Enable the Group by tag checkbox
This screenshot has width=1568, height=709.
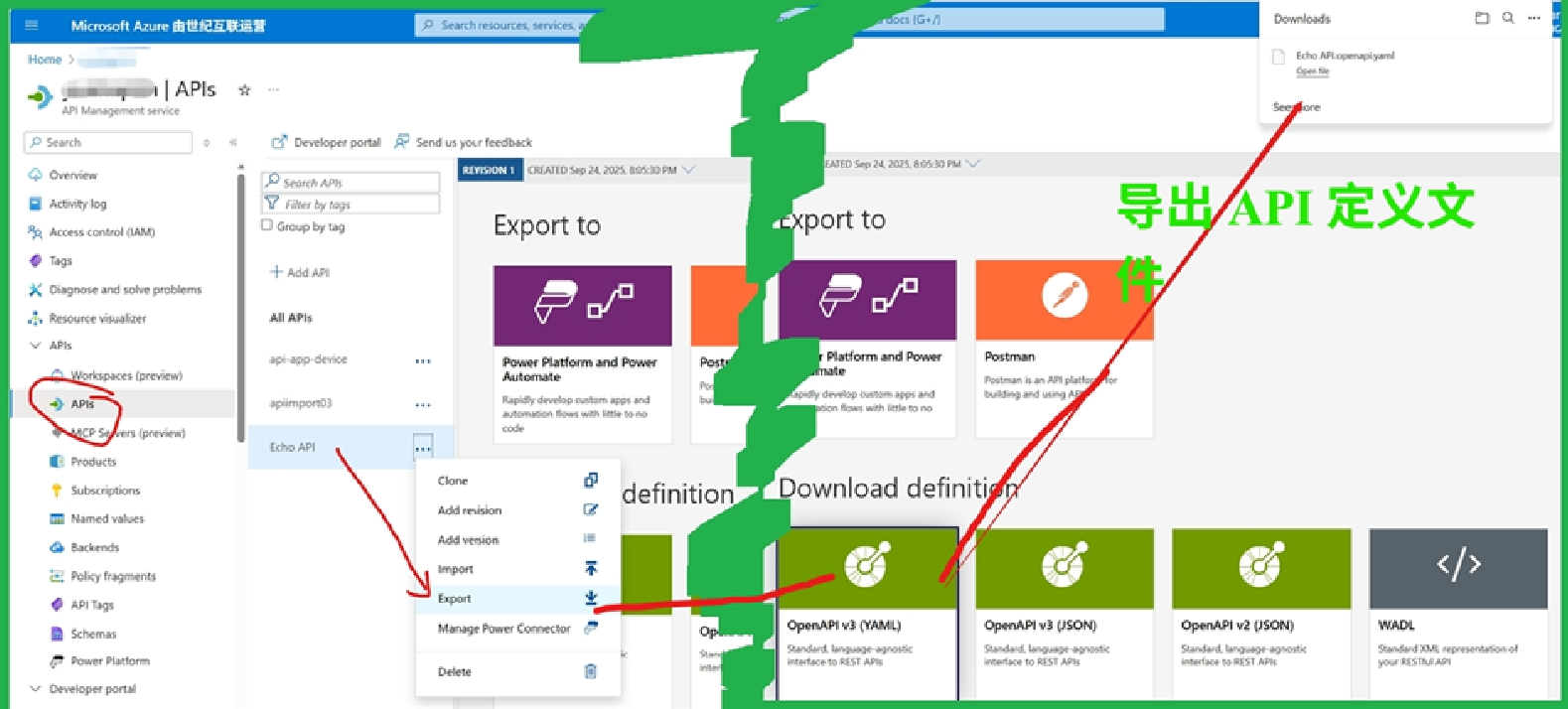(266, 225)
